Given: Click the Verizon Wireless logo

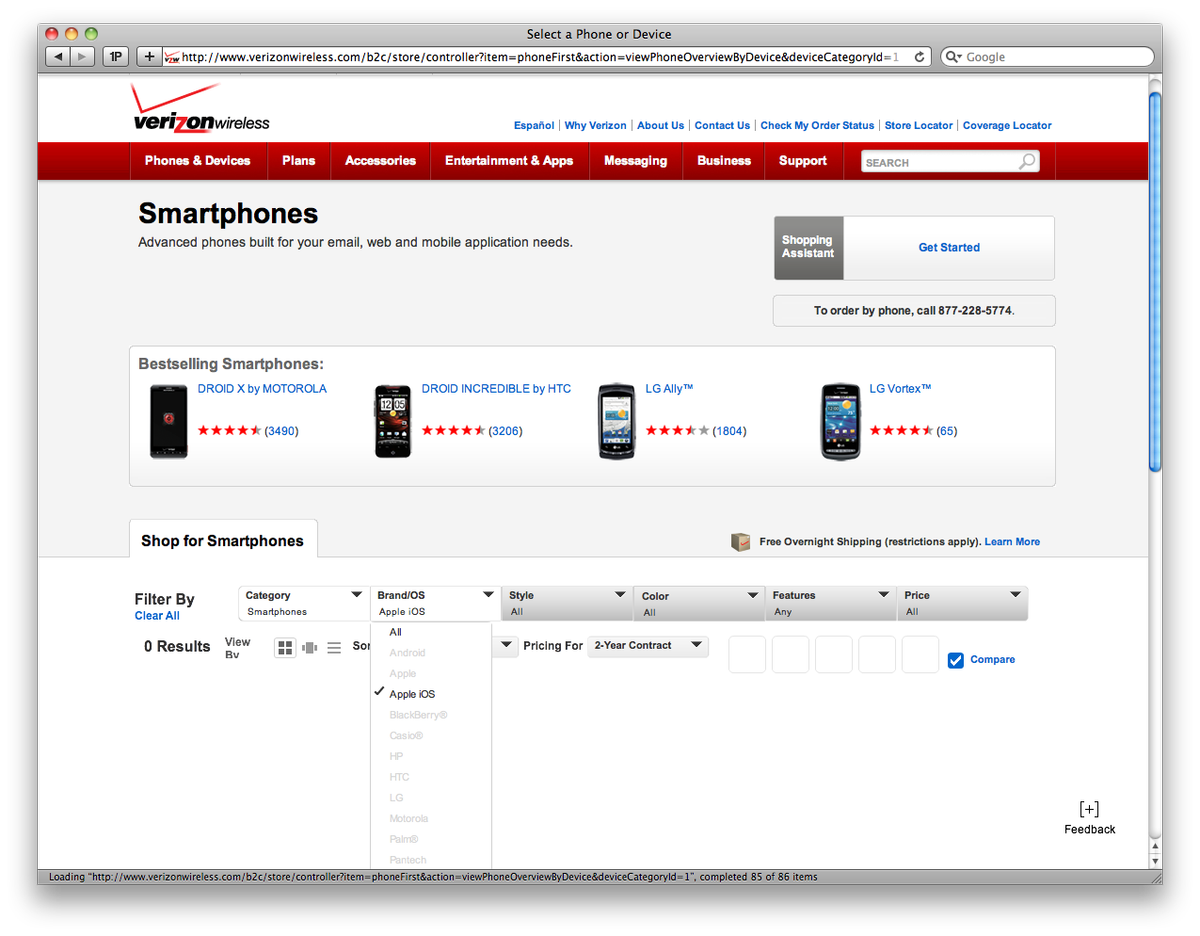Looking at the screenshot, I should point(199,113).
